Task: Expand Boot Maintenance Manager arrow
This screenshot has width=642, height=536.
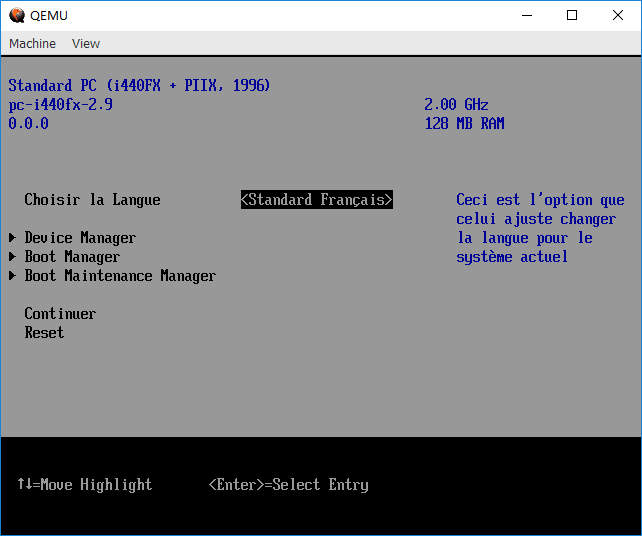Action: 12,276
